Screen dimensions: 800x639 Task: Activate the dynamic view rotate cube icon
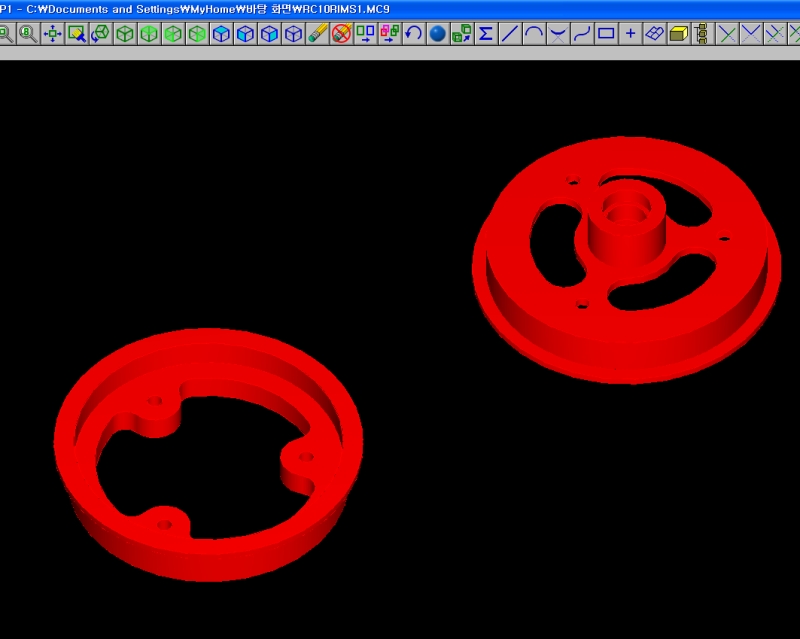click(101, 34)
